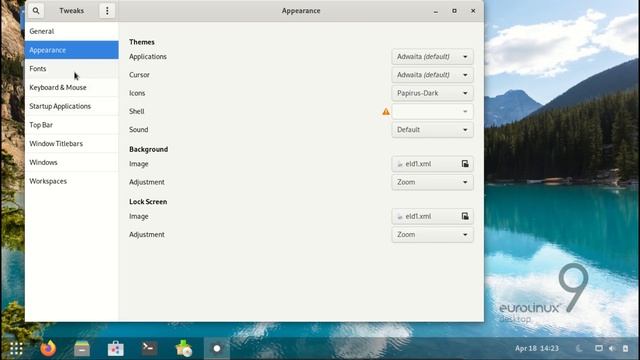Toggle night light moon icon in tray
Screen dimensions: 640x360
click(579, 349)
